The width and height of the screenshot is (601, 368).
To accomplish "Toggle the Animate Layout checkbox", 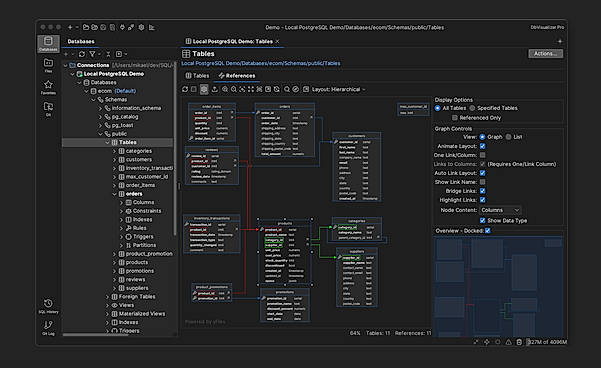I will tap(483, 146).
